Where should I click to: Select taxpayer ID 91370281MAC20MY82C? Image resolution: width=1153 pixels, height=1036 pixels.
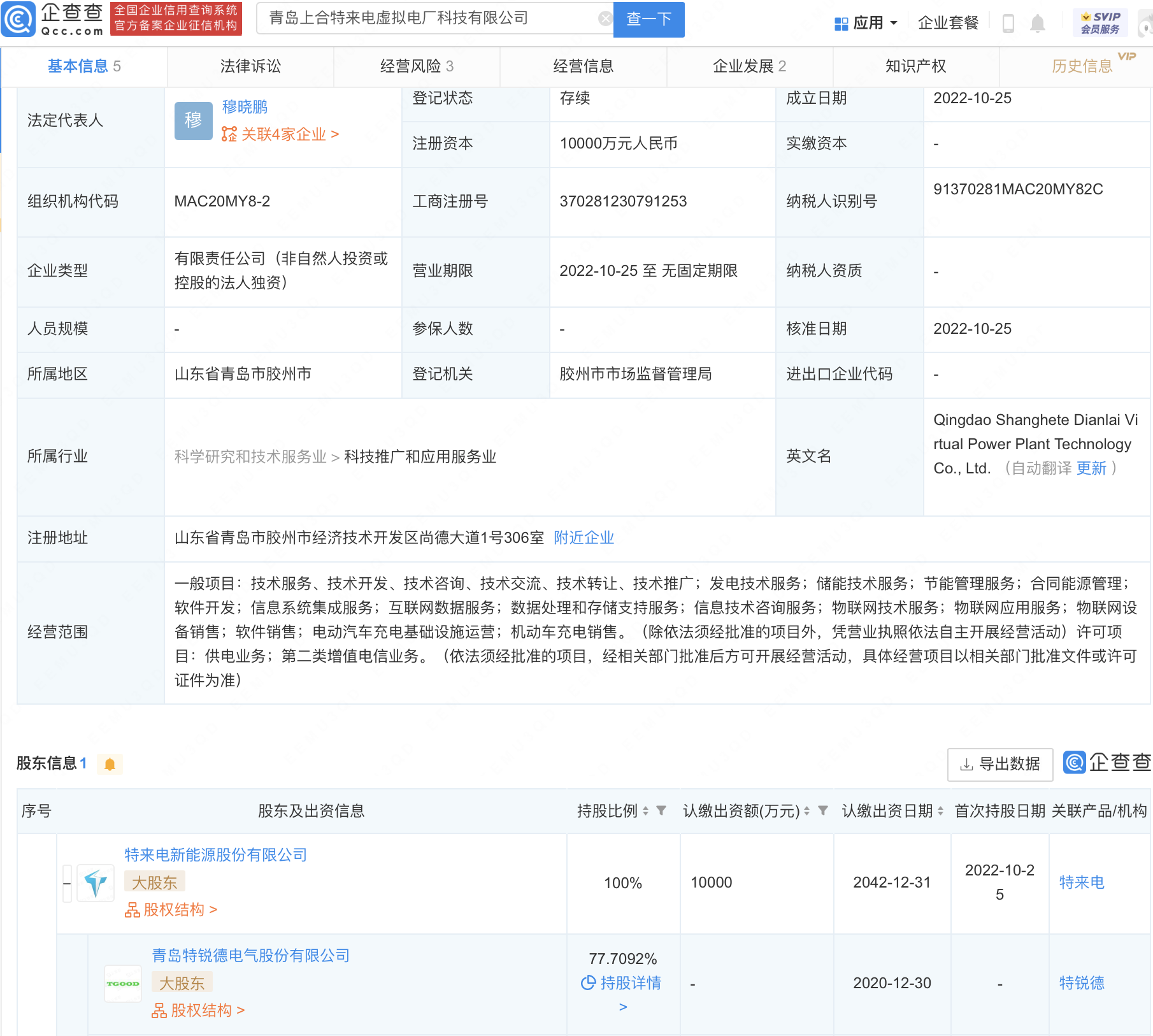(x=1018, y=189)
